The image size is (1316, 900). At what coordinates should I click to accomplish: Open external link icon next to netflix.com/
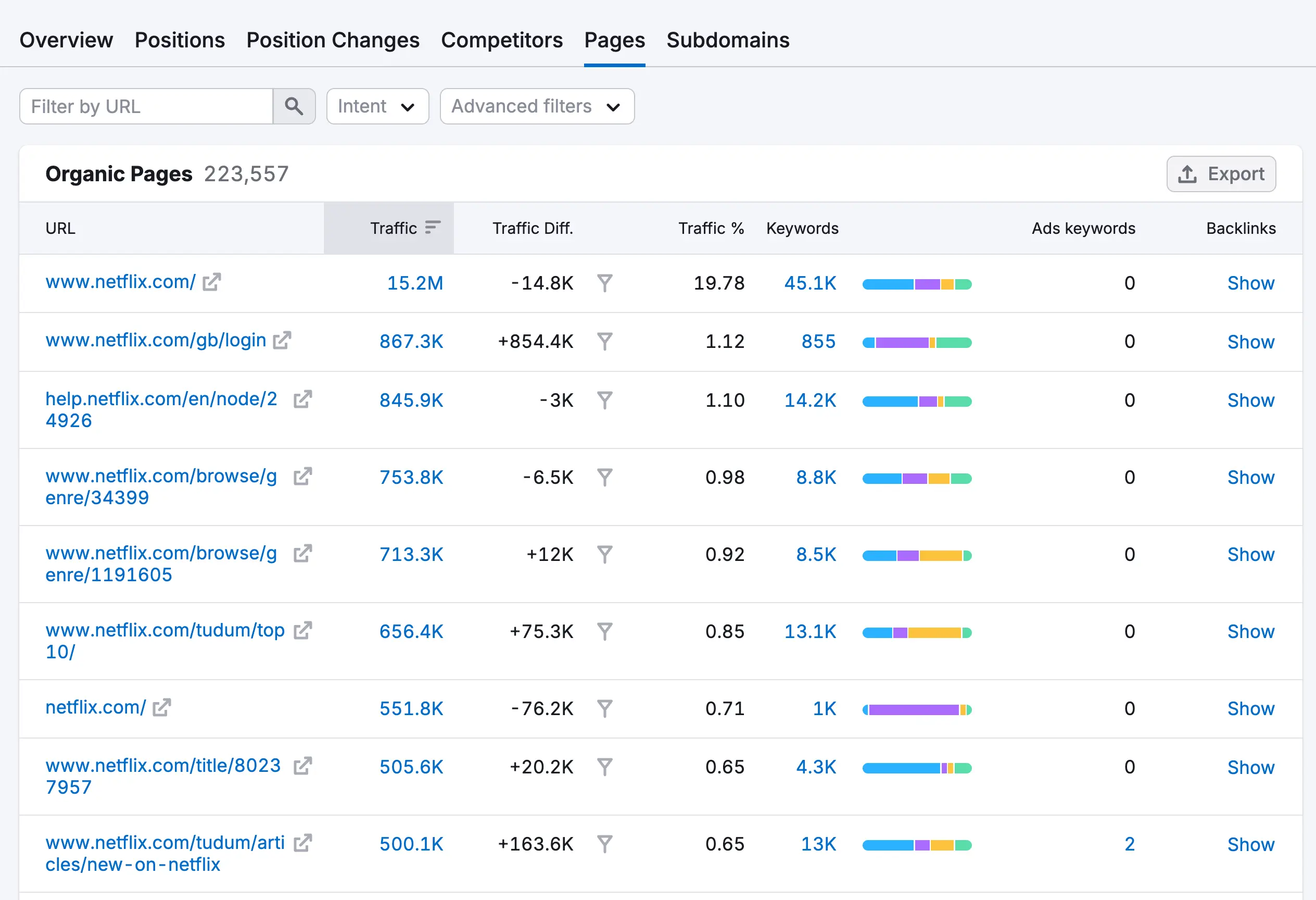click(162, 707)
